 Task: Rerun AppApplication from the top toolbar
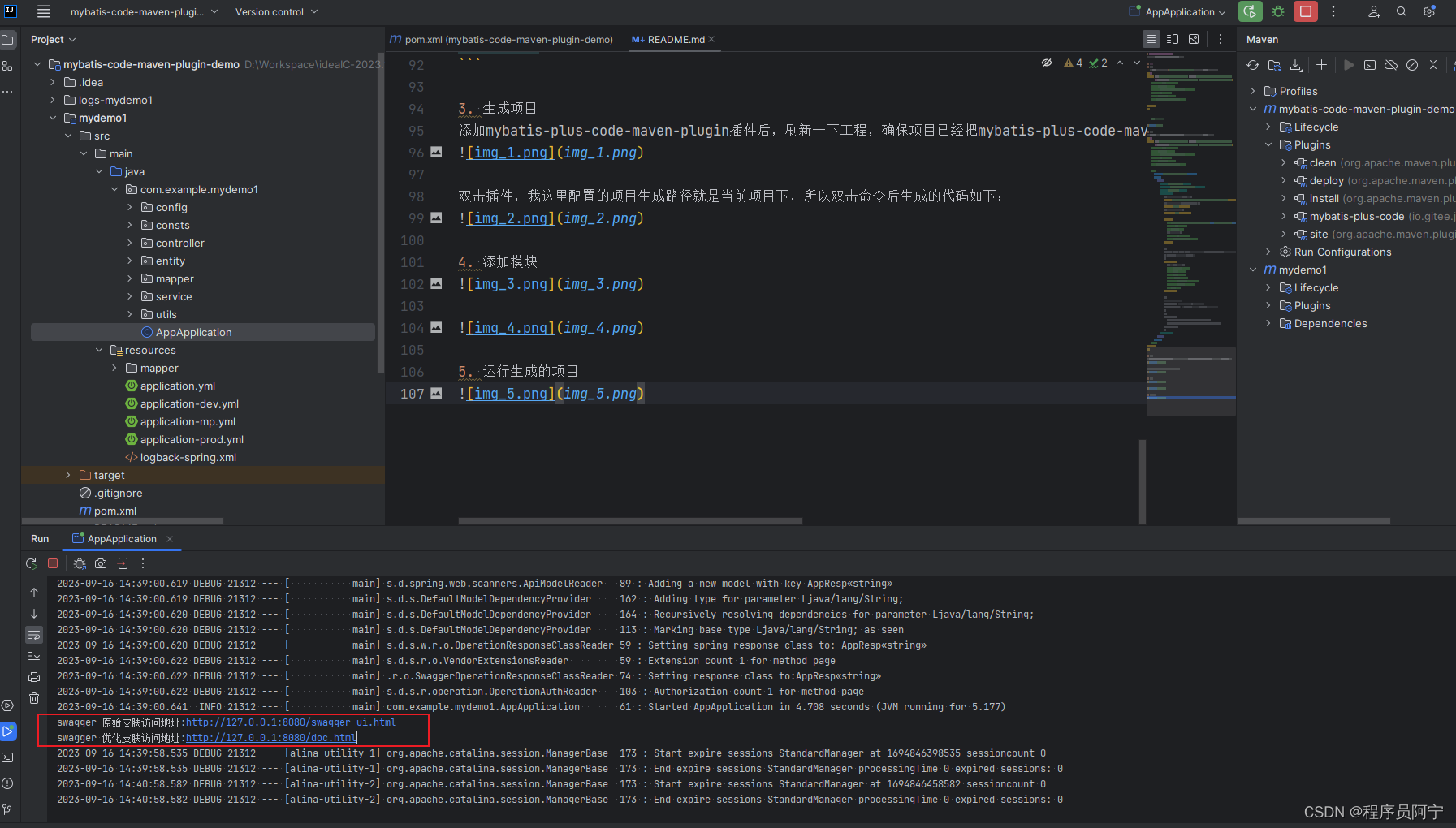tap(1251, 11)
